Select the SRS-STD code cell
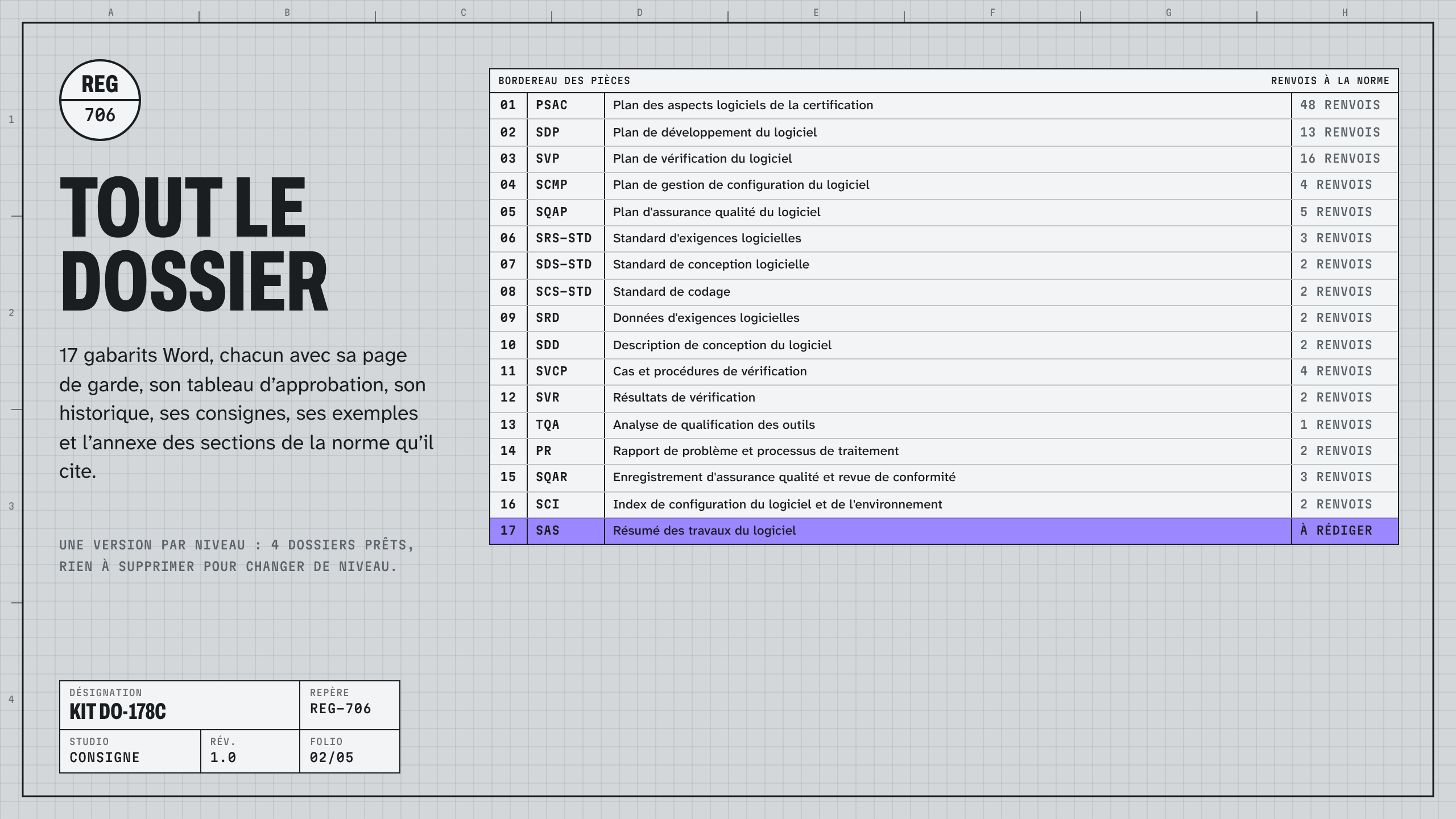Image resolution: width=1456 pixels, height=819 pixels. pyautogui.click(x=566, y=238)
